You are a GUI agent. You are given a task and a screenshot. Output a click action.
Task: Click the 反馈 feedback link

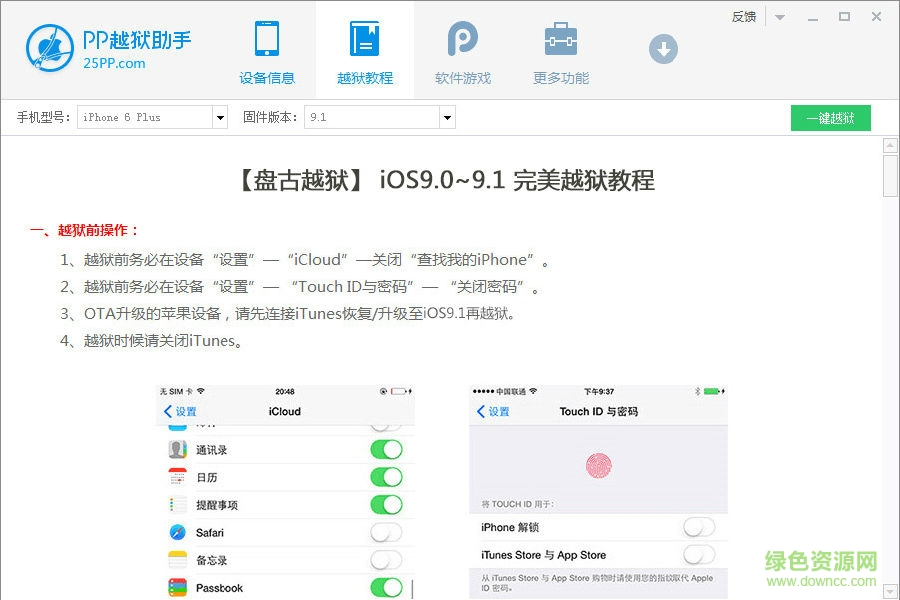[744, 17]
